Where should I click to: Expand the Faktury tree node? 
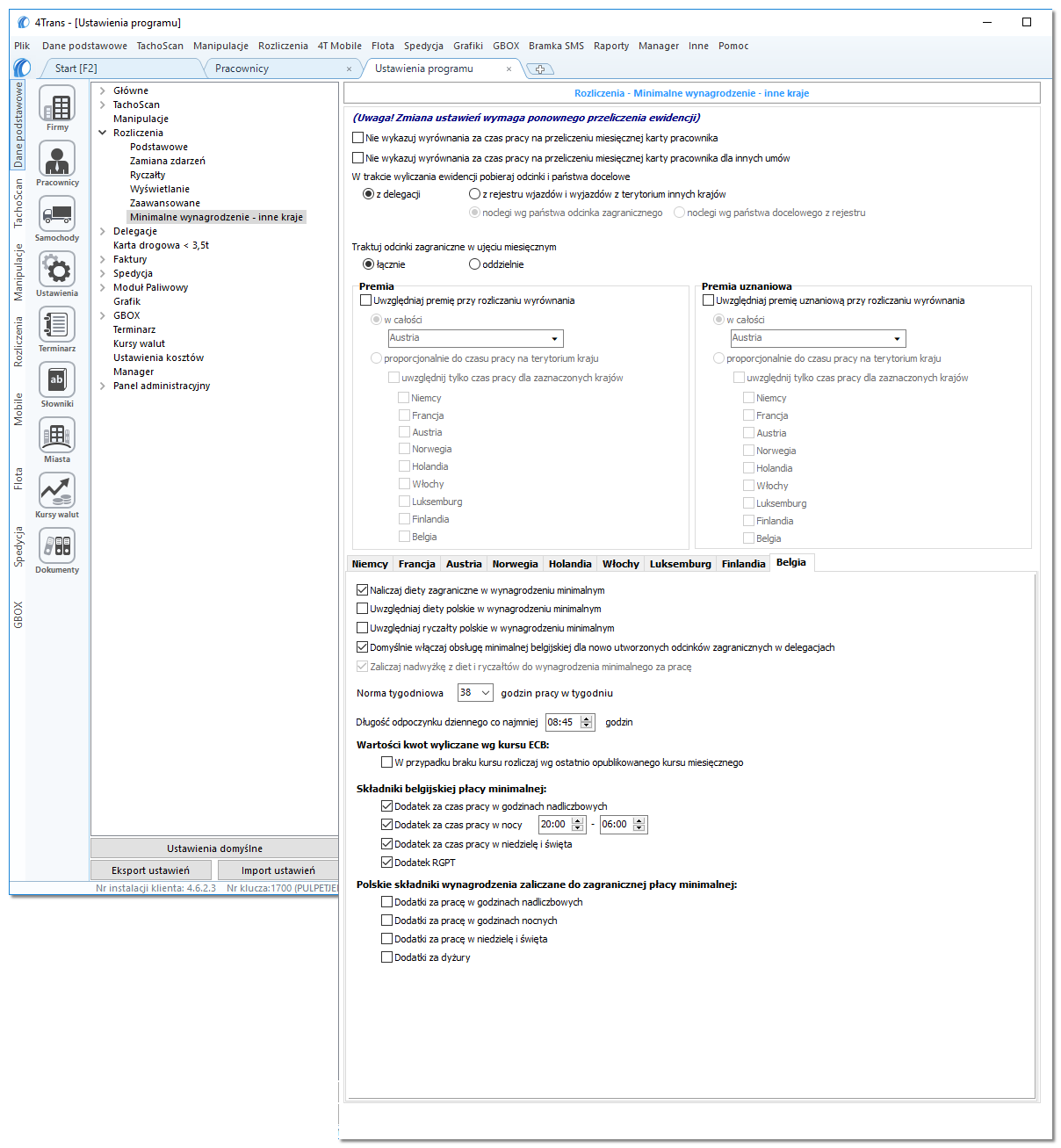(103, 259)
